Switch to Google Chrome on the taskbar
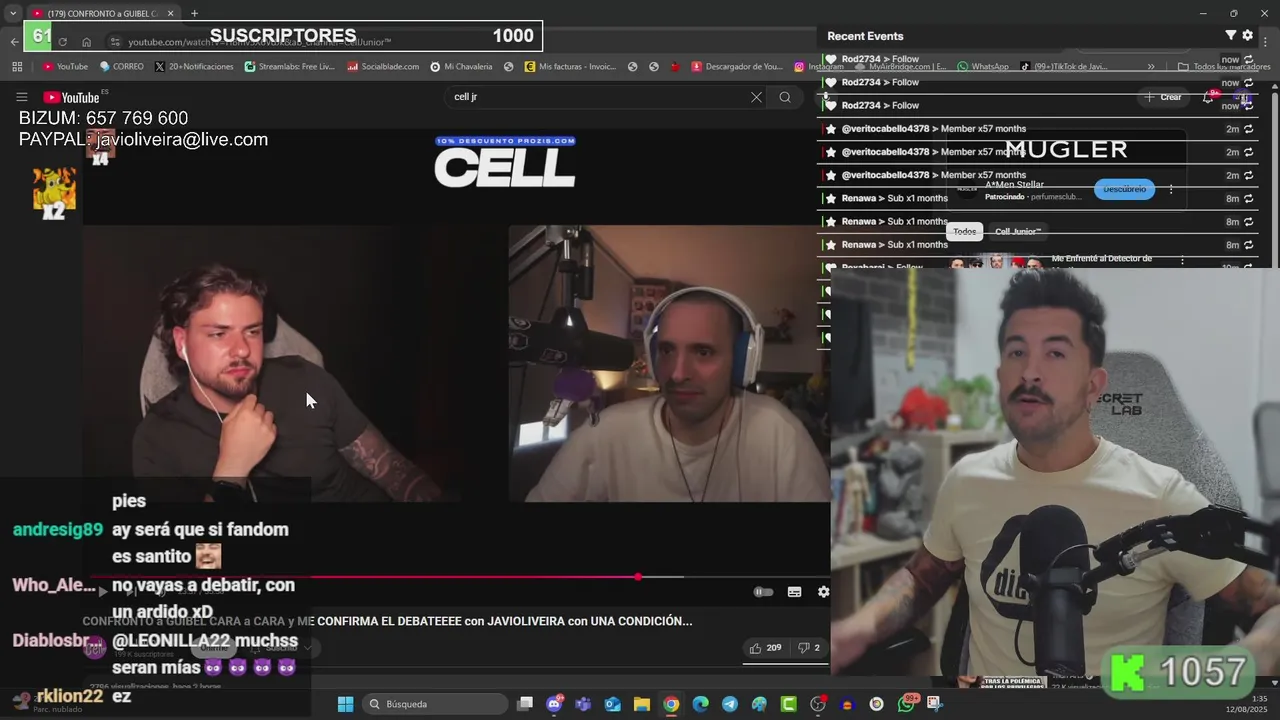This screenshot has height=720, width=1280. pos(671,704)
